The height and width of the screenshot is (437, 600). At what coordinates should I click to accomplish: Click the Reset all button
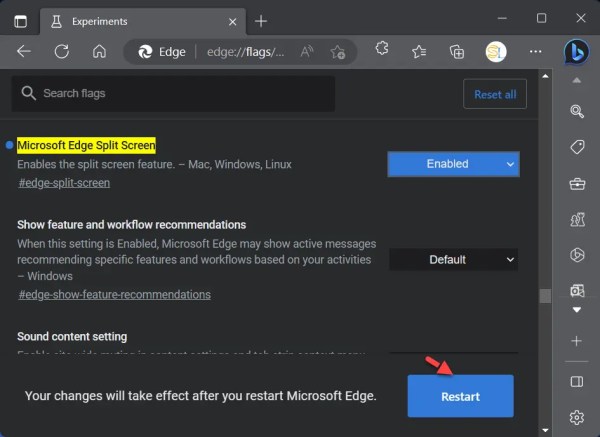pyautogui.click(x=495, y=94)
